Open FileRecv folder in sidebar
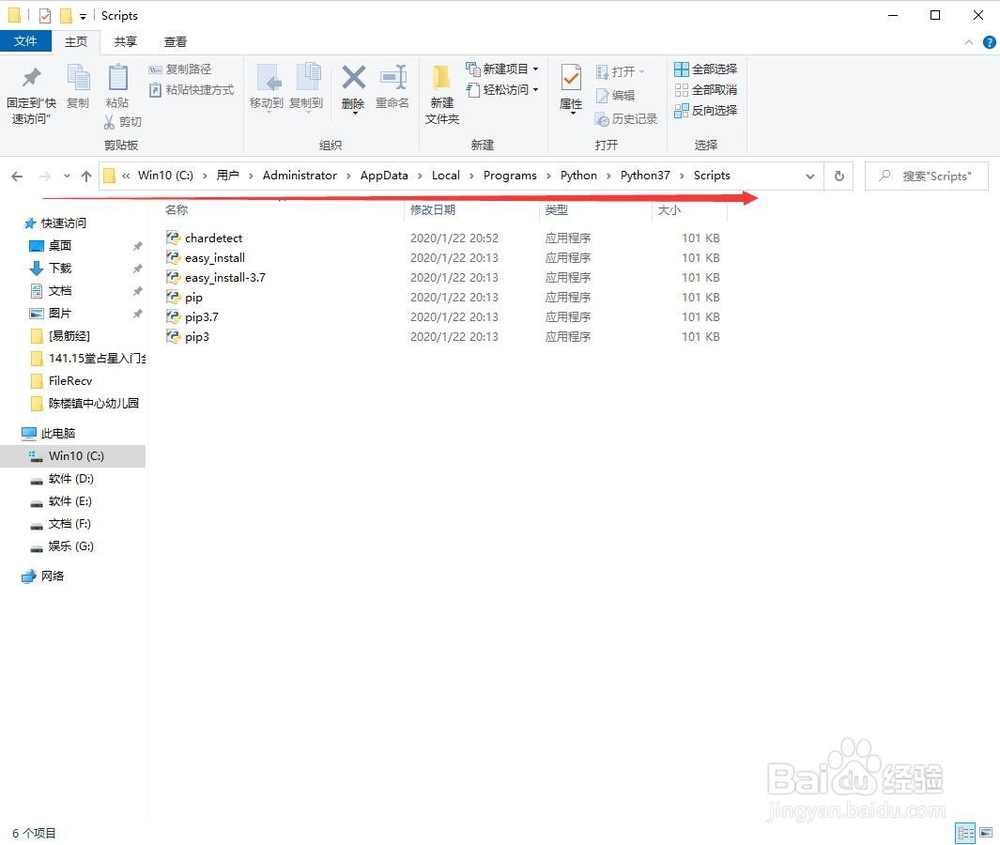Screen dimensions: 1000x845 [70, 381]
